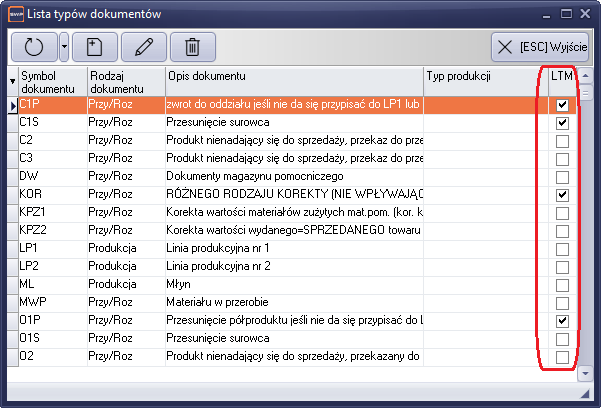
Task: Enable LTM checkbox for LP1 row
Action: (563, 248)
